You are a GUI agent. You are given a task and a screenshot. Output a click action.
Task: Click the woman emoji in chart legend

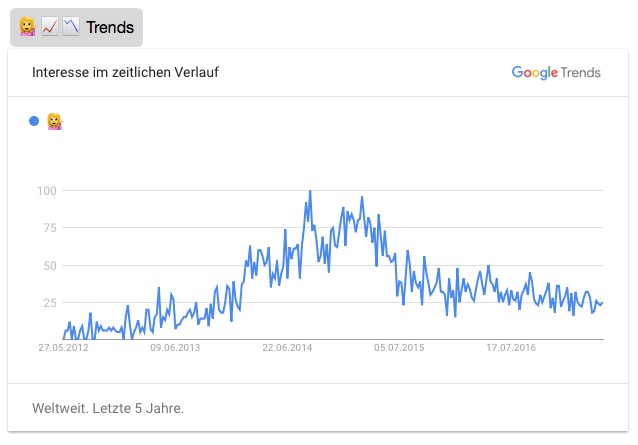coord(55,121)
